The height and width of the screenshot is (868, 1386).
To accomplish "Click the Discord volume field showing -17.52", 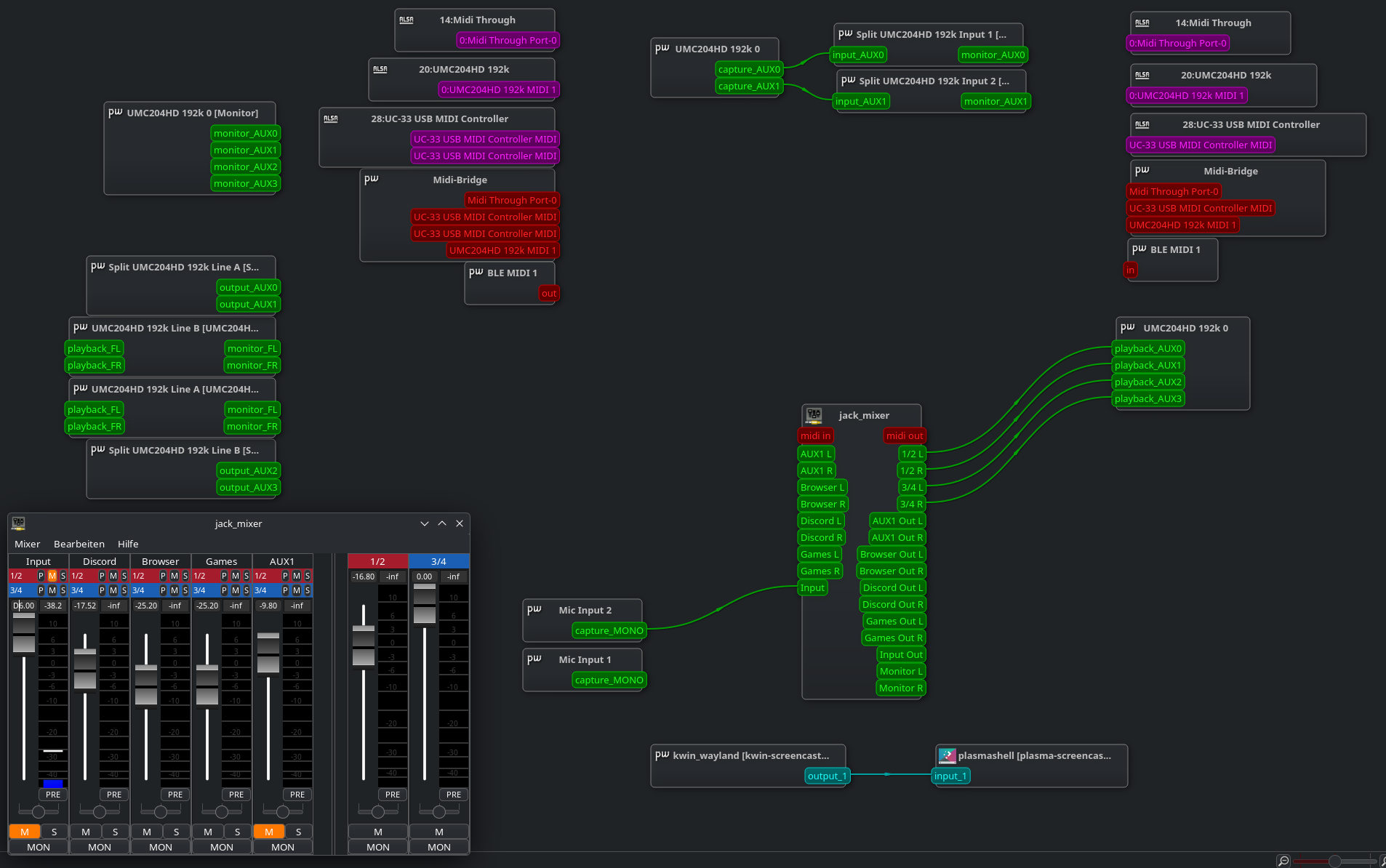I will (x=85, y=606).
